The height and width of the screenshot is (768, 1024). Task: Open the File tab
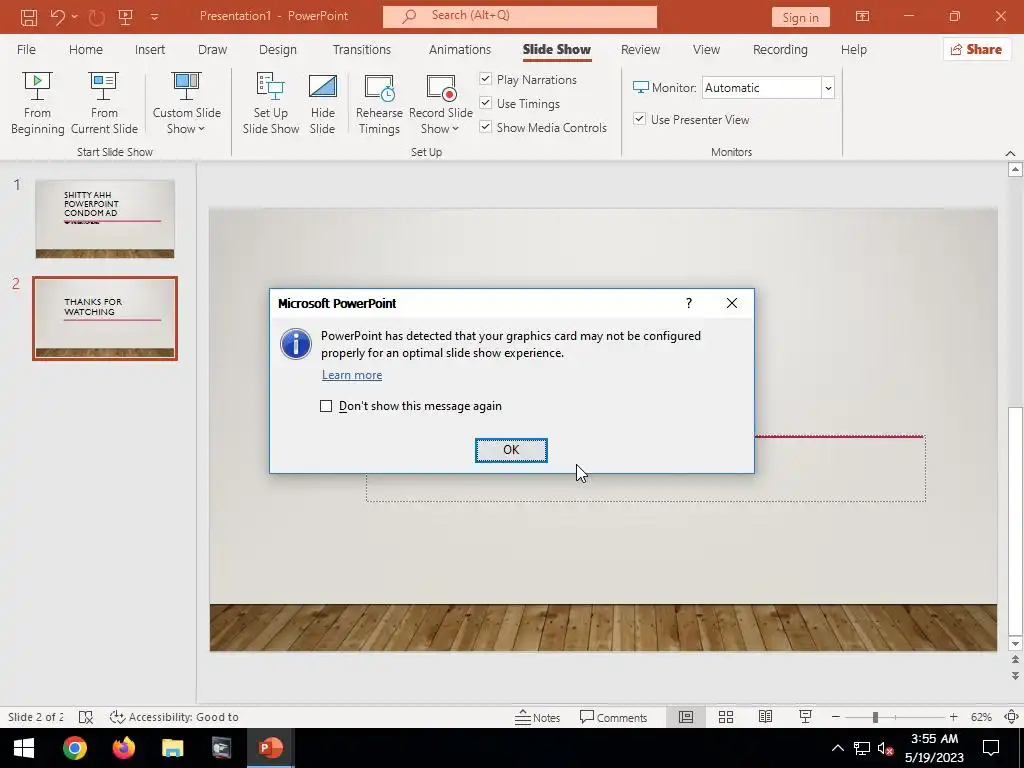26,50
